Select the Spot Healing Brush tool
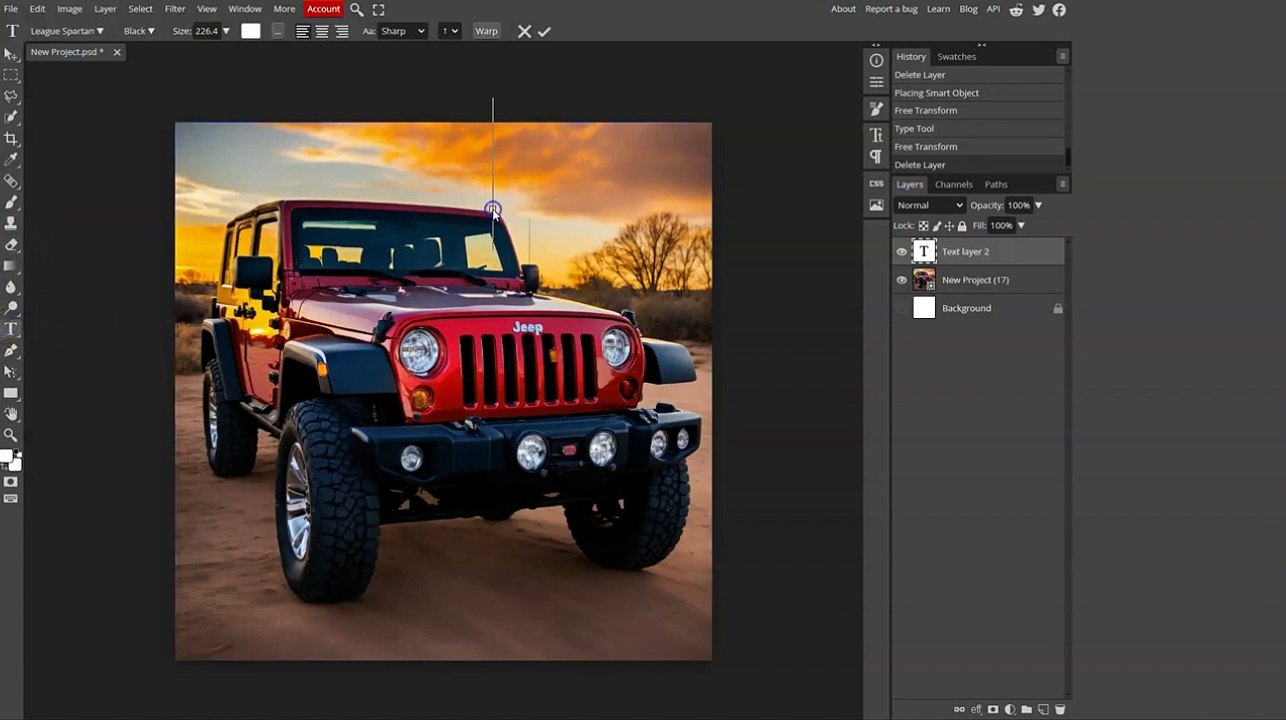The height and width of the screenshot is (720, 1286). pos(11,181)
